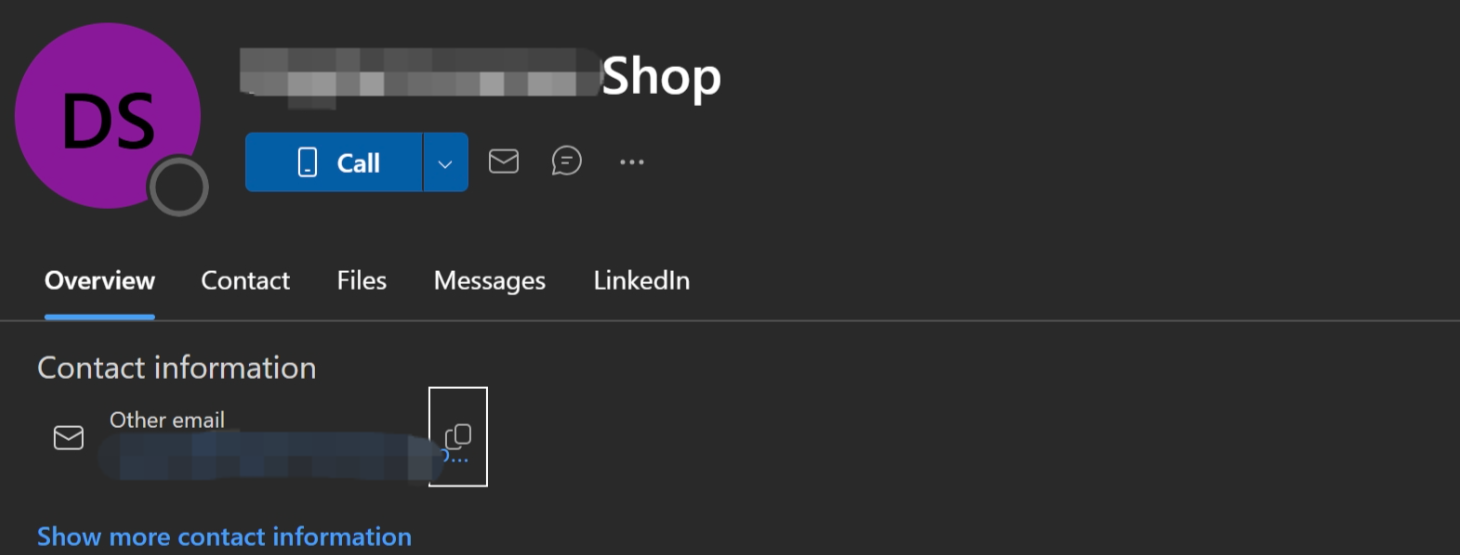Click the presence status circle on avatar
1460x555 pixels.
click(x=178, y=186)
